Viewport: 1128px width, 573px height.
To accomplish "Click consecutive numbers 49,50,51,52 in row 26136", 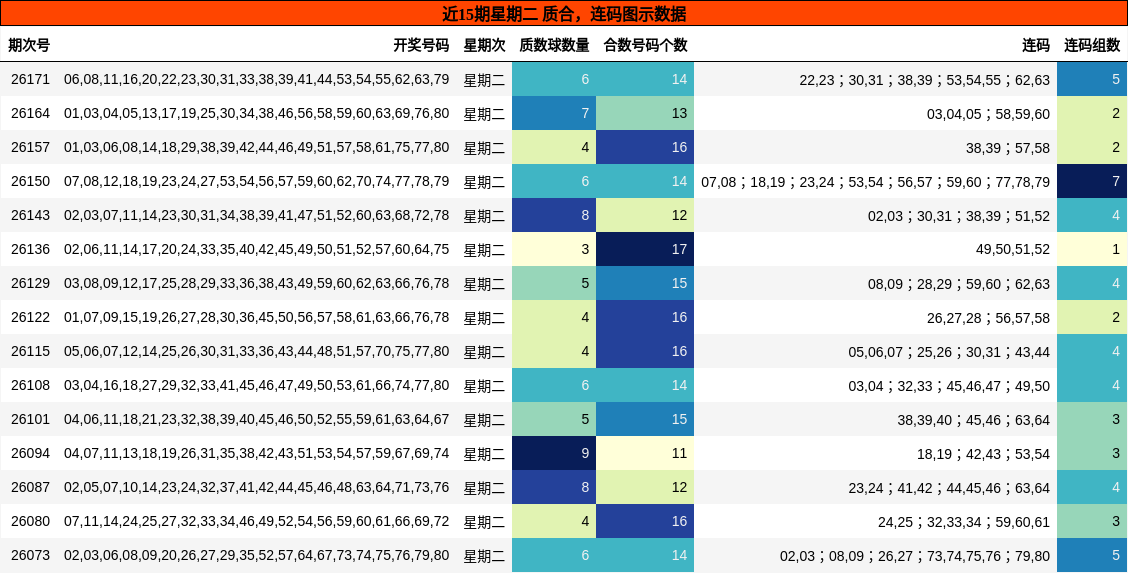I will click(x=1012, y=250).
